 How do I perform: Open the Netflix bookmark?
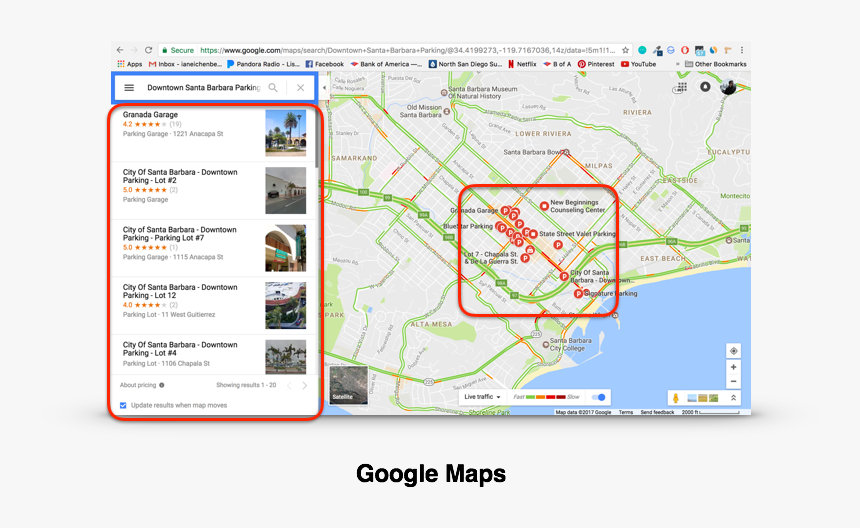click(522, 64)
